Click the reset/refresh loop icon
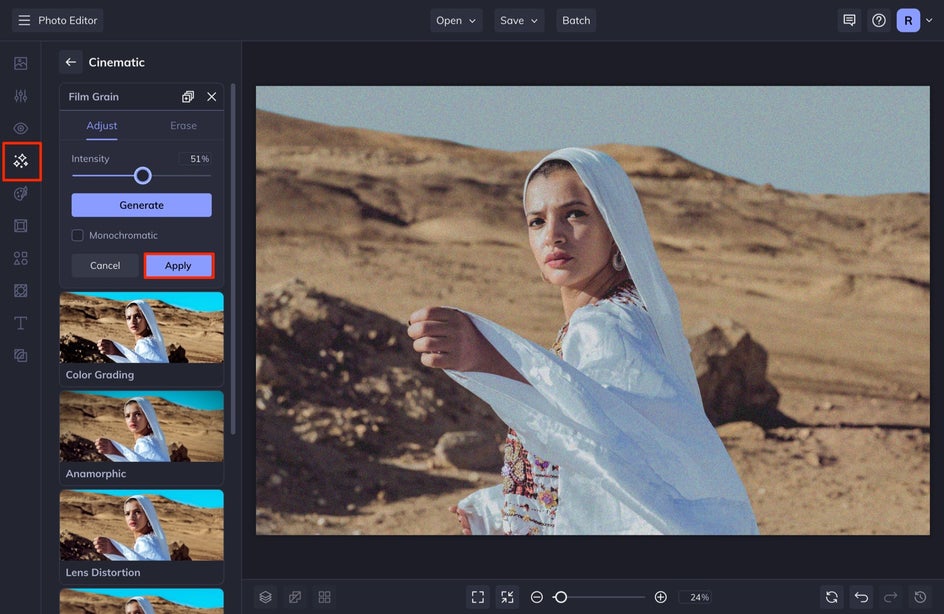Viewport: 944px width, 614px height. click(x=831, y=597)
